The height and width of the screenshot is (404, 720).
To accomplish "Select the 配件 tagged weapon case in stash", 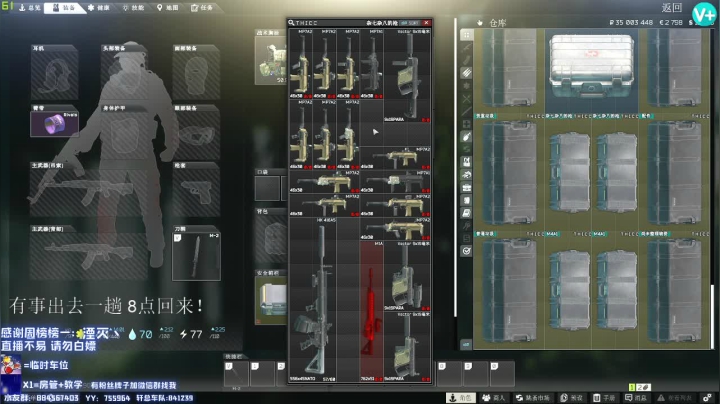I will (x=674, y=172).
